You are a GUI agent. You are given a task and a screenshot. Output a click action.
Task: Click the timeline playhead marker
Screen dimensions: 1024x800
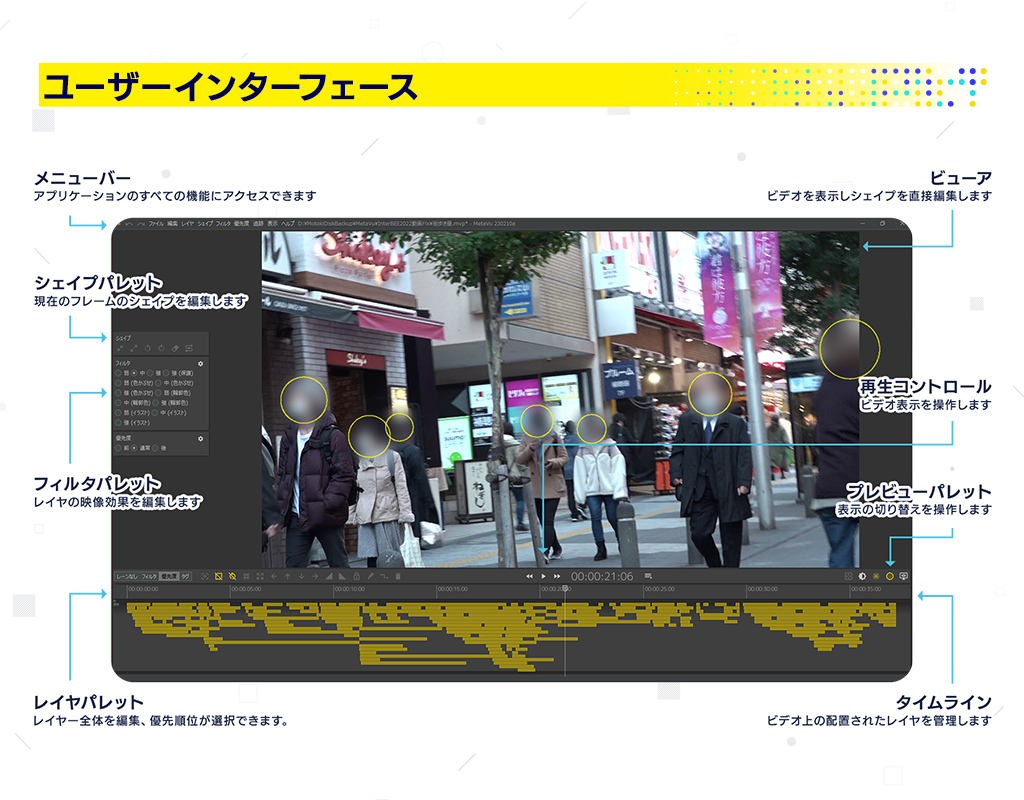pos(566,589)
